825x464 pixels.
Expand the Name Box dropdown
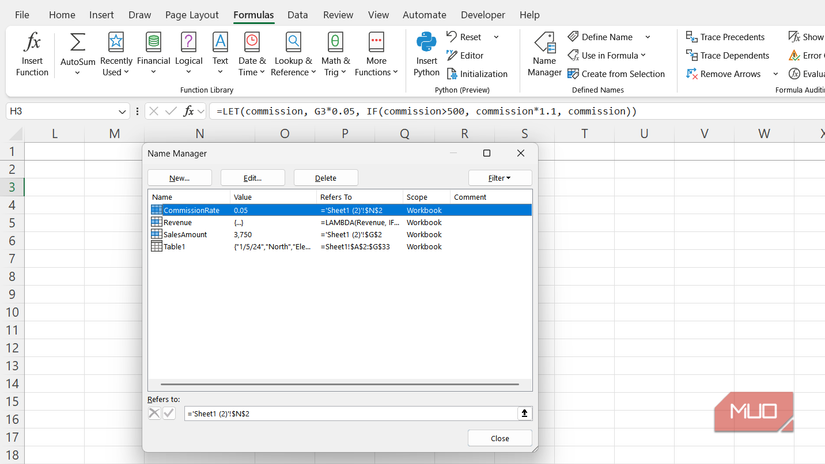pyautogui.click(x=122, y=112)
